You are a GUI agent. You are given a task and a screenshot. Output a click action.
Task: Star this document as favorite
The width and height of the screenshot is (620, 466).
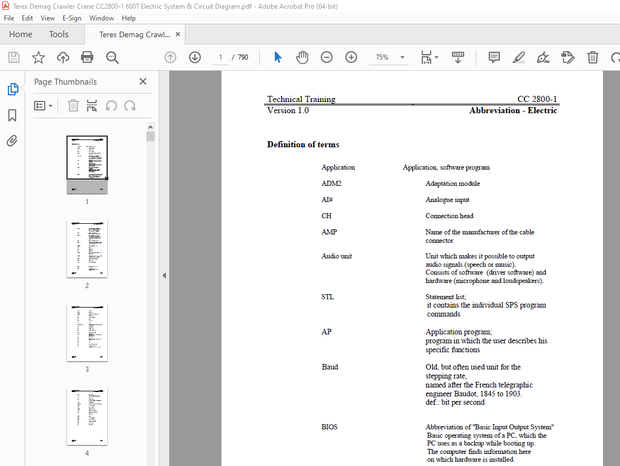(38, 58)
